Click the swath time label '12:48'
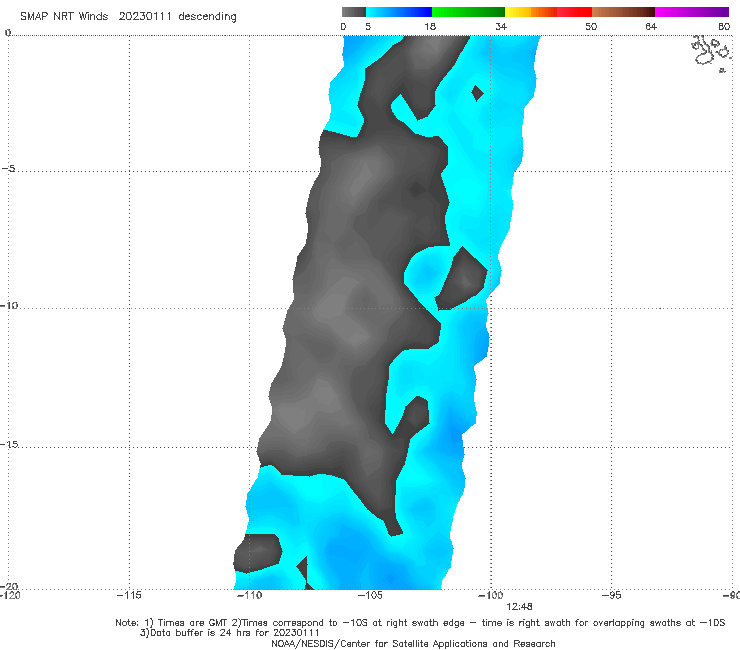This screenshot has height=650, width=740. (519, 607)
